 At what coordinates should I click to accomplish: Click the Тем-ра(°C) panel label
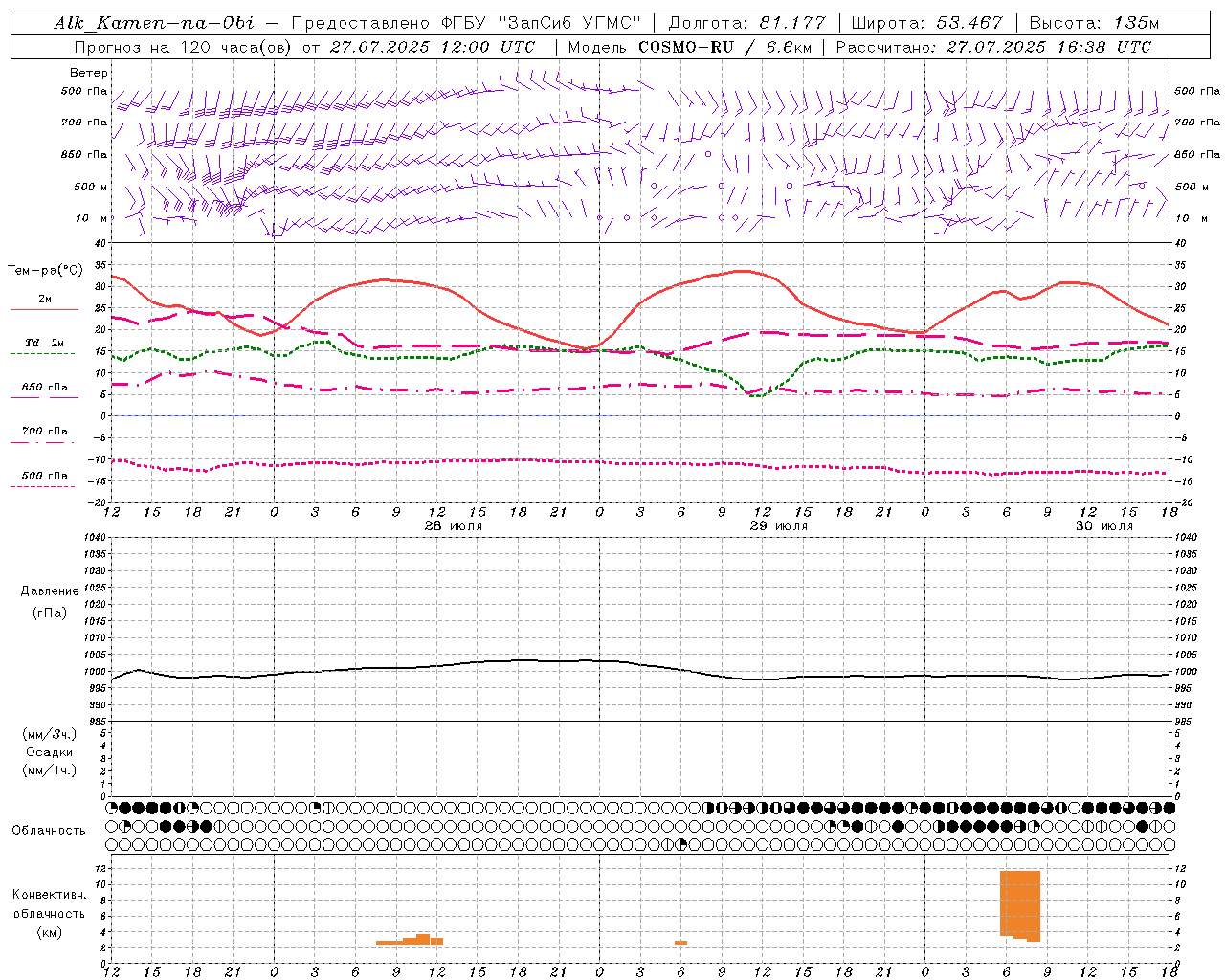(45, 271)
